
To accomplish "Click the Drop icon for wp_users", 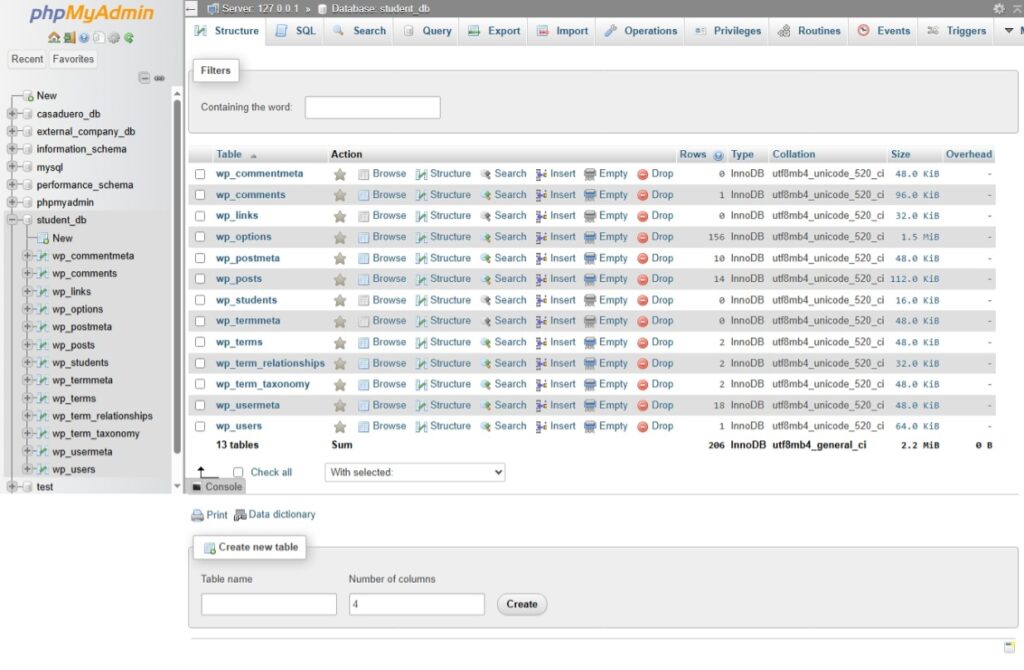I will [x=643, y=426].
